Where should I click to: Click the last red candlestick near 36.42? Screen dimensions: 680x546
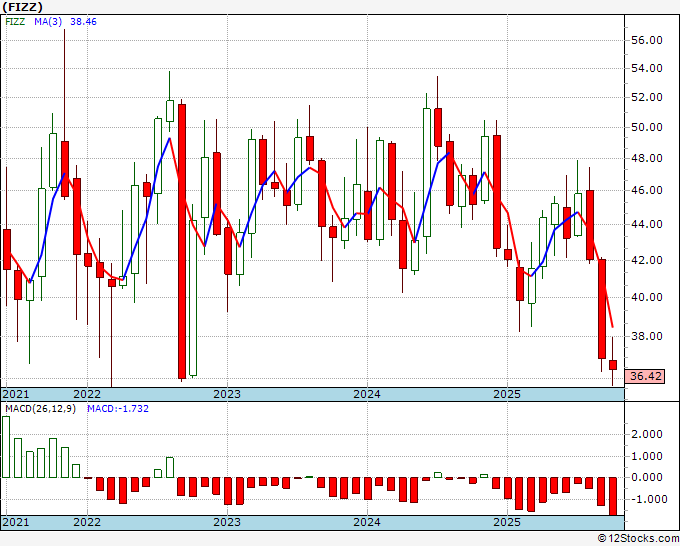coord(613,365)
